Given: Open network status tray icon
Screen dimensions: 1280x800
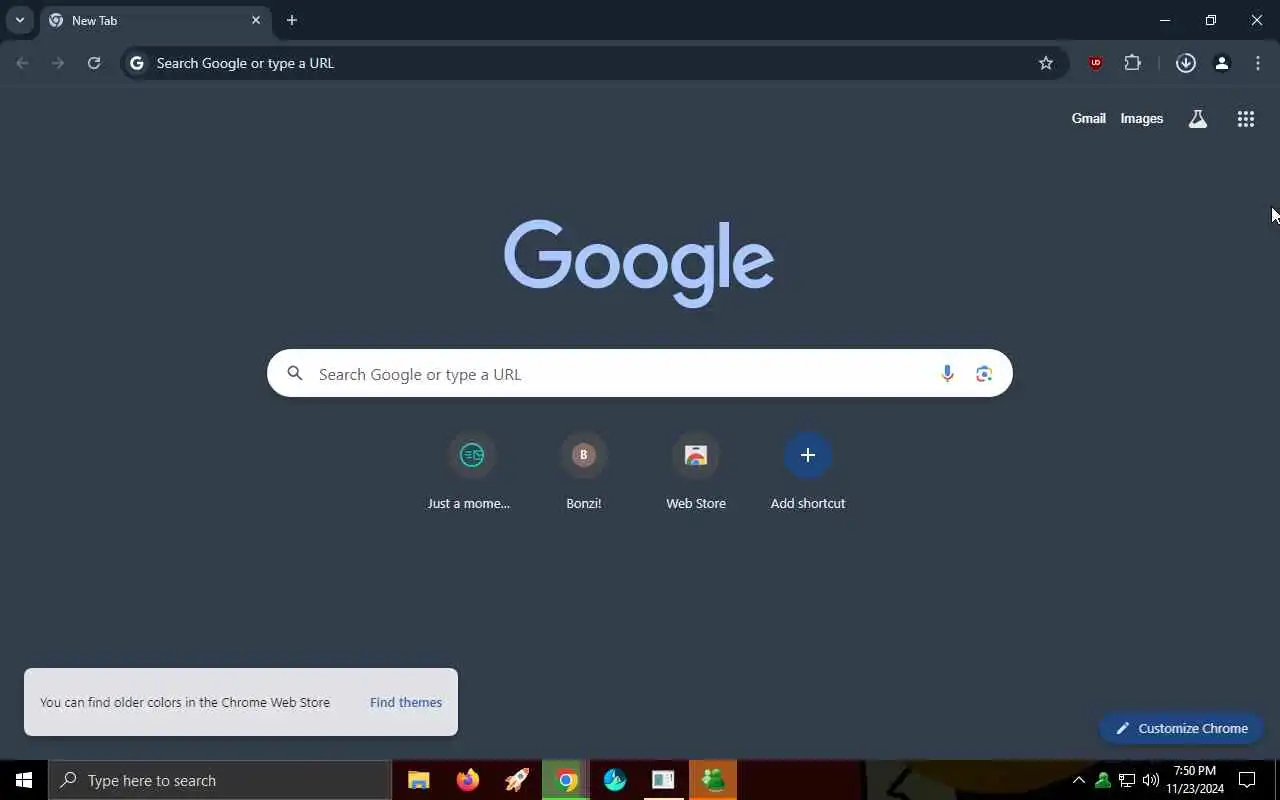Looking at the screenshot, I should (x=1127, y=780).
